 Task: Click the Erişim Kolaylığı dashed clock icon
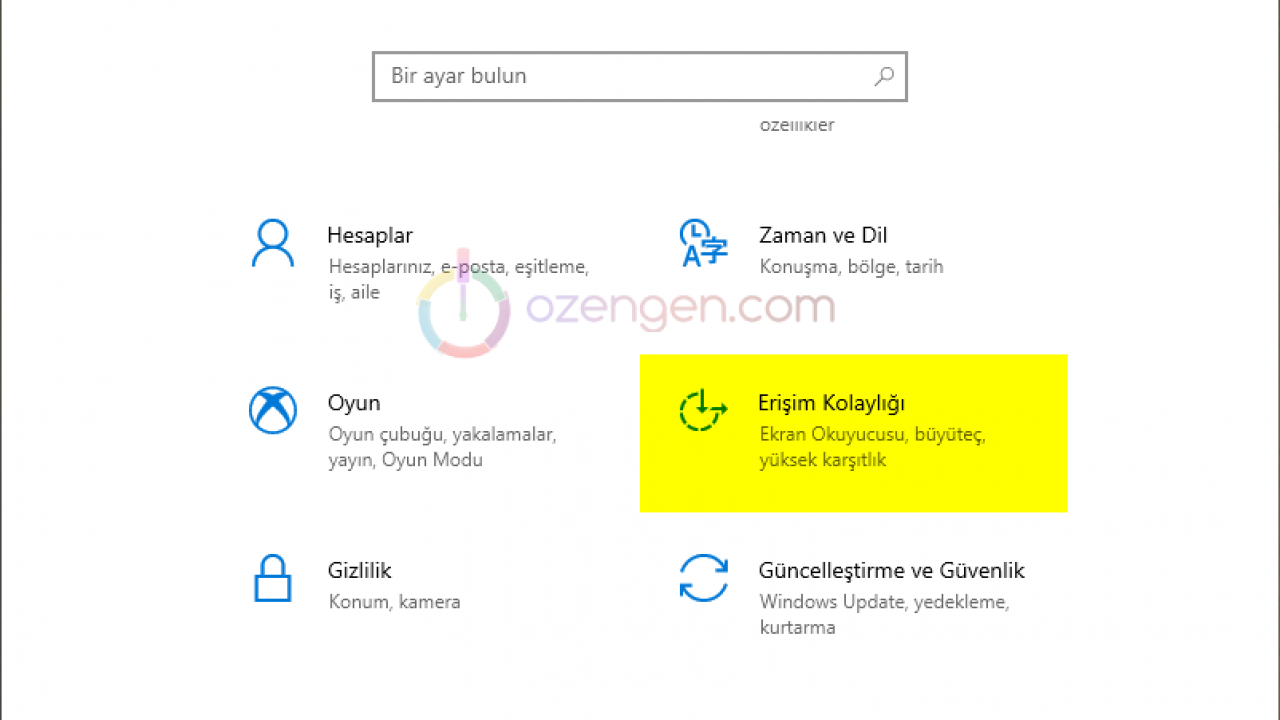point(703,410)
